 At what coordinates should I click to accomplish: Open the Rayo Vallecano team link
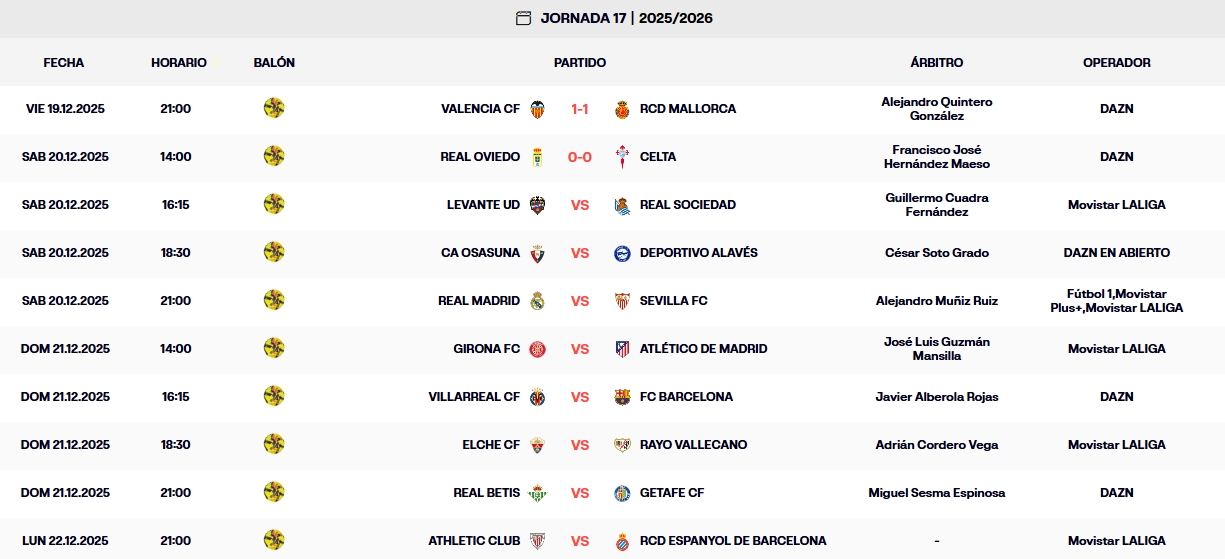coord(693,445)
